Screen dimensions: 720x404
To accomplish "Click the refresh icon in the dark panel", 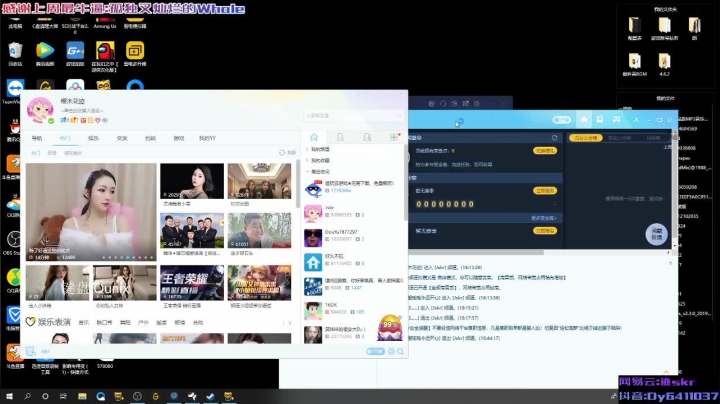I will pyautogui.click(x=554, y=138).
